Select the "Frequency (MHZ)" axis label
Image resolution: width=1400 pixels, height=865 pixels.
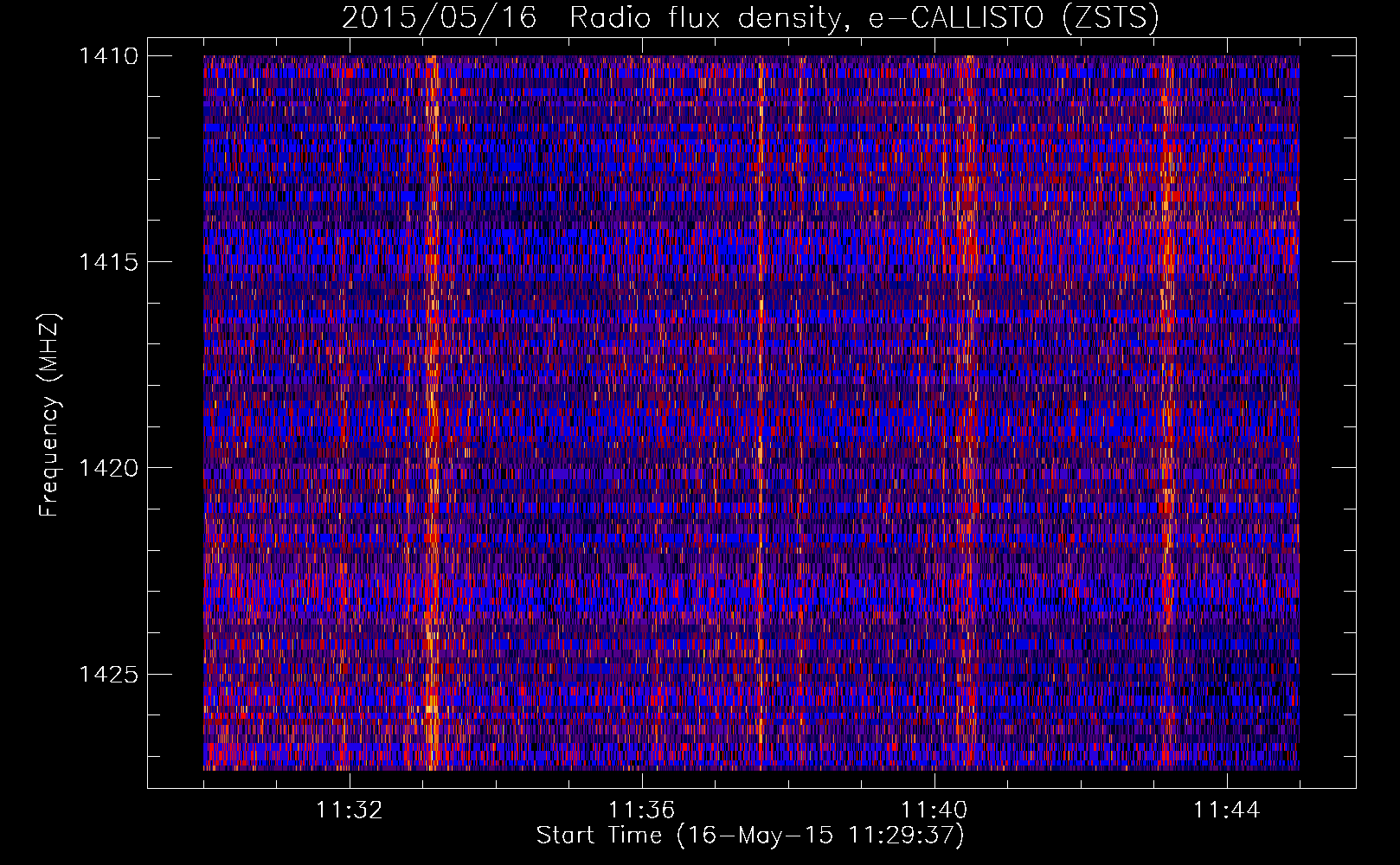tap(49, 415)
